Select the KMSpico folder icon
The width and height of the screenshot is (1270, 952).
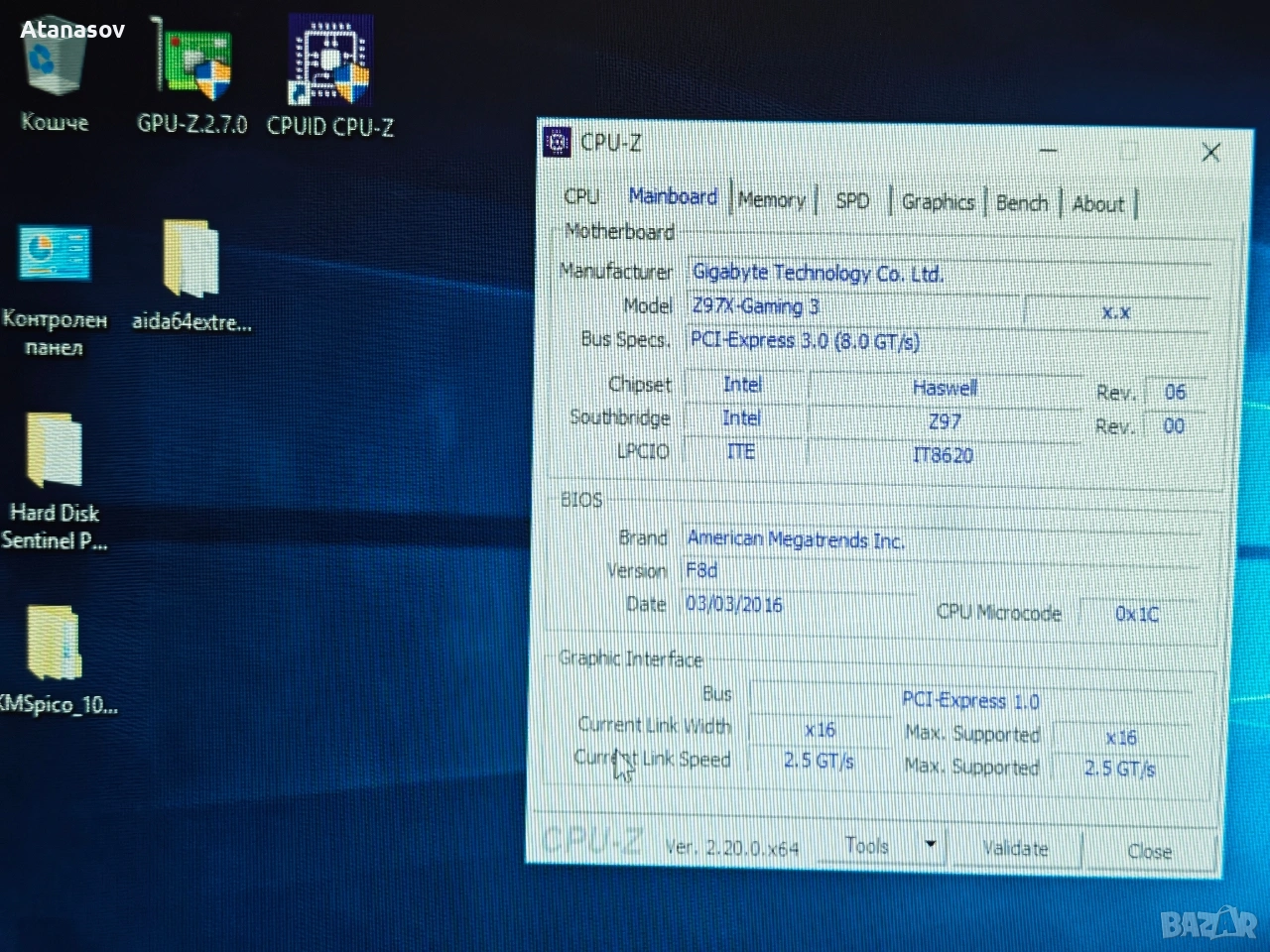56,658
